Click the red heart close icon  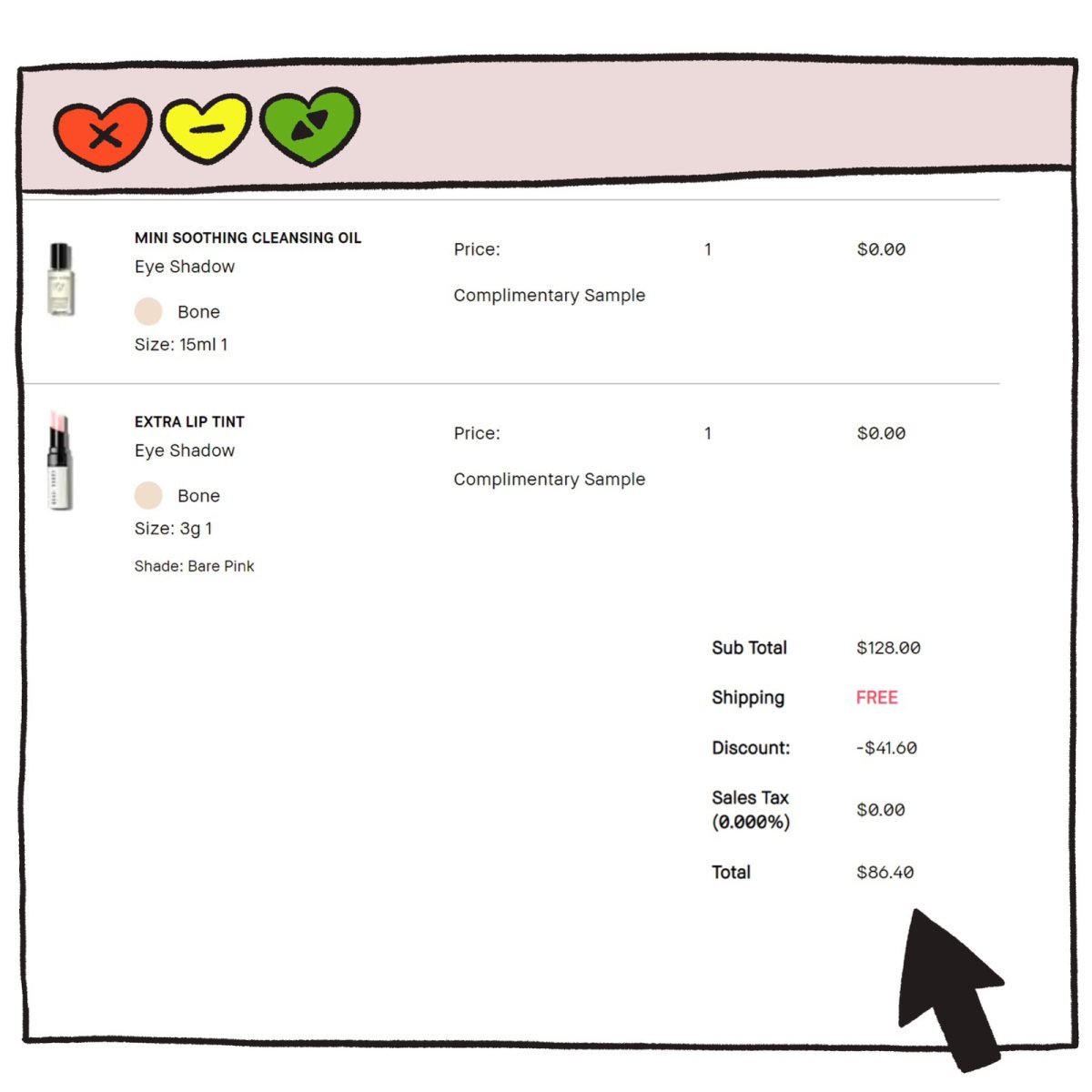[x=103, y=135]
